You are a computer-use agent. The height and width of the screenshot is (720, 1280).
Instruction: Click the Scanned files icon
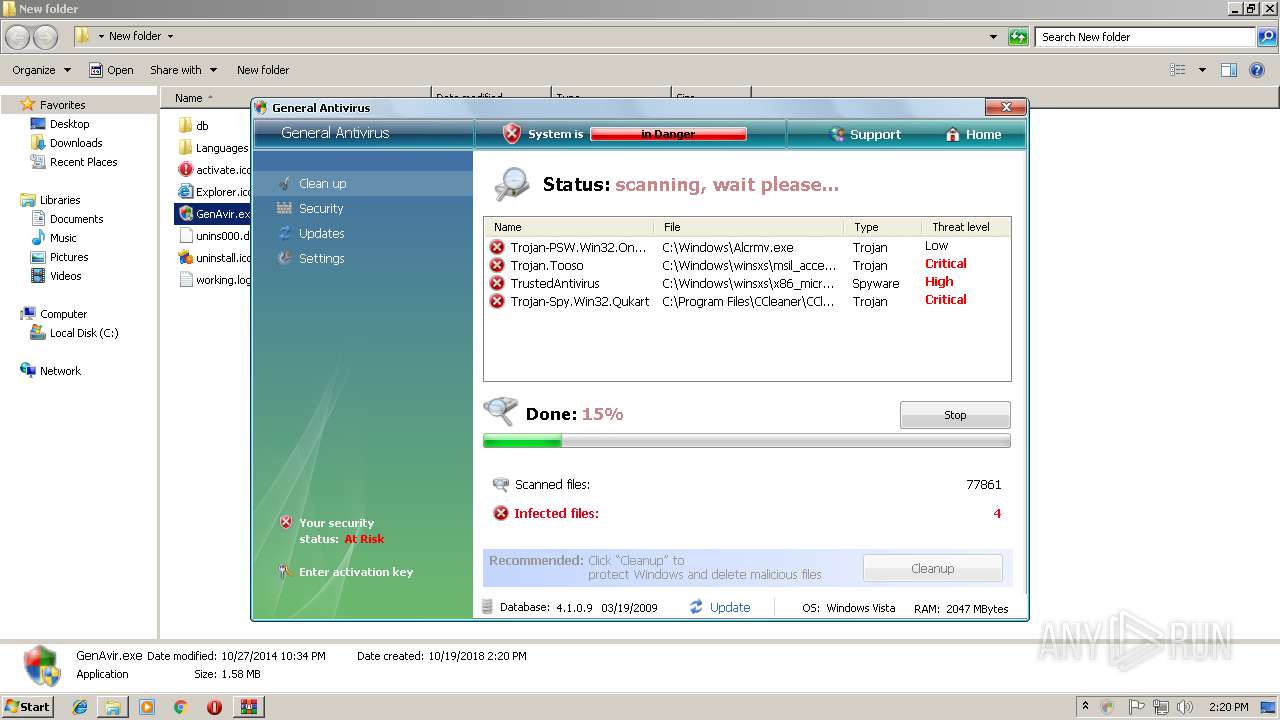pyautogui.click(x=501, y=484)
